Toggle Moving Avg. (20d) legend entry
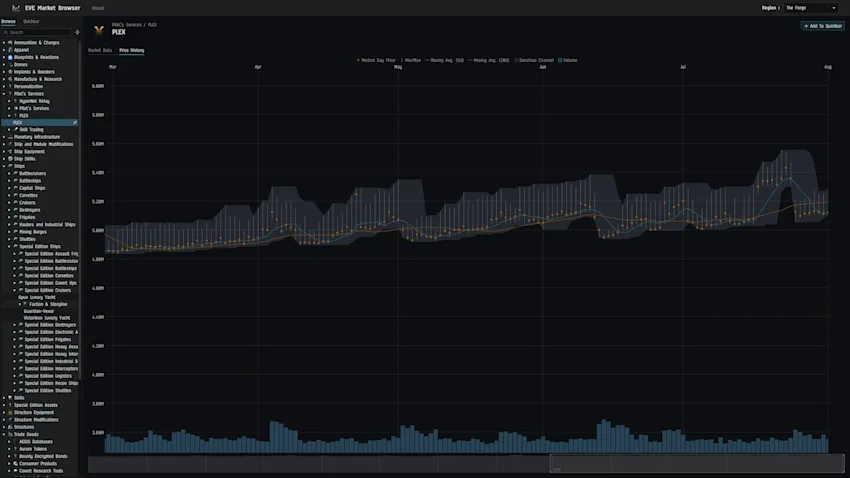This screenshot has height=478, width=850. click(489, 61)
